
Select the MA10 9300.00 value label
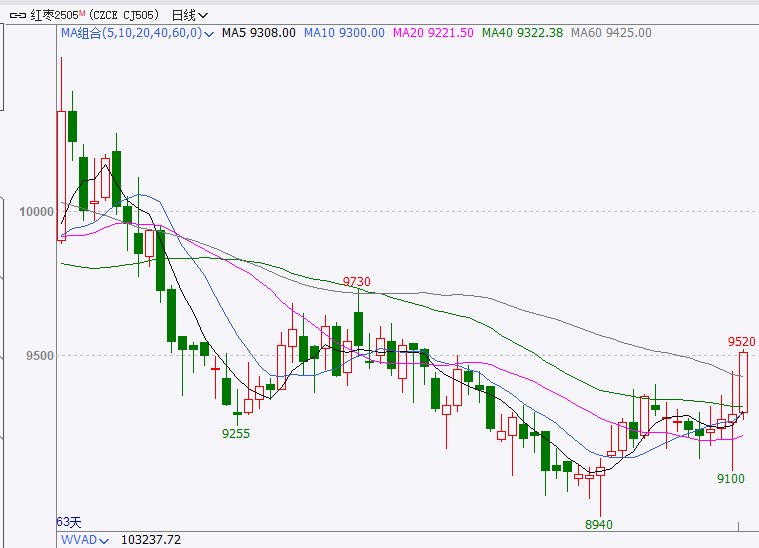click(x=344, y=33)
